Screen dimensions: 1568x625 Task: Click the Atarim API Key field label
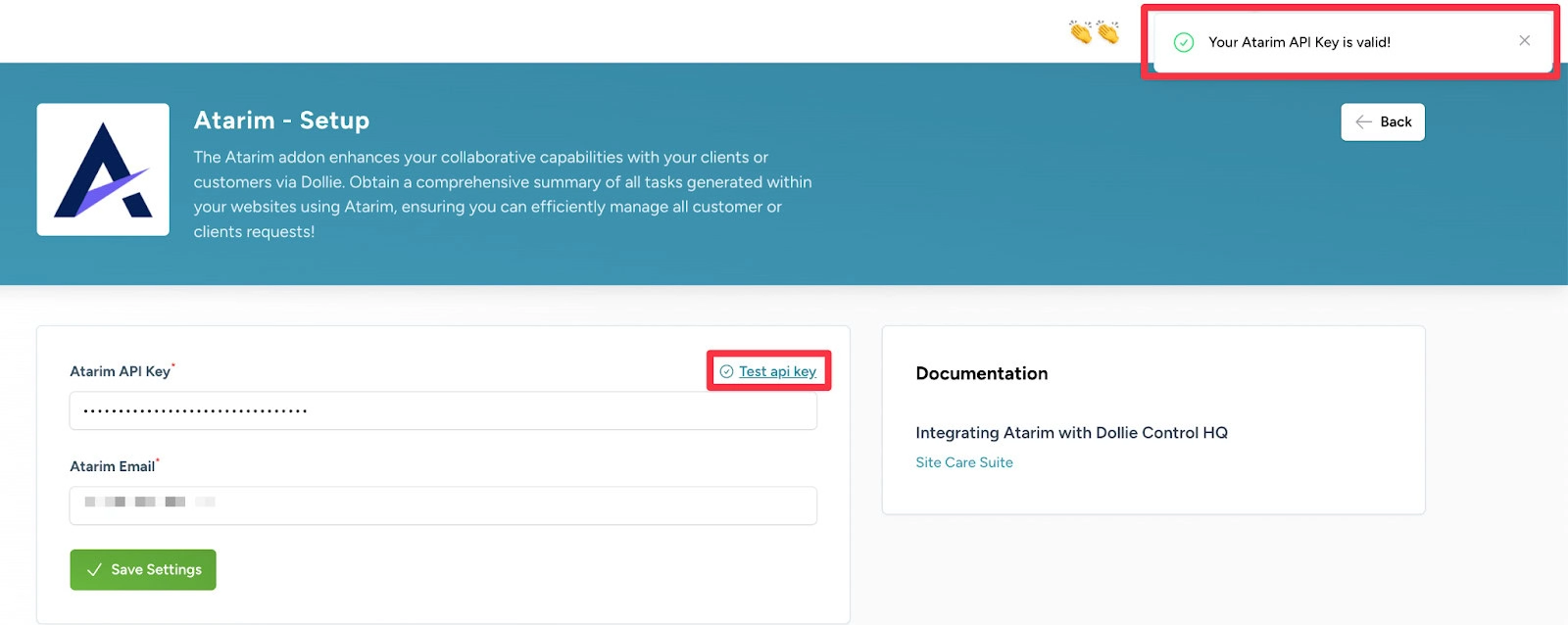coord(120,372)
